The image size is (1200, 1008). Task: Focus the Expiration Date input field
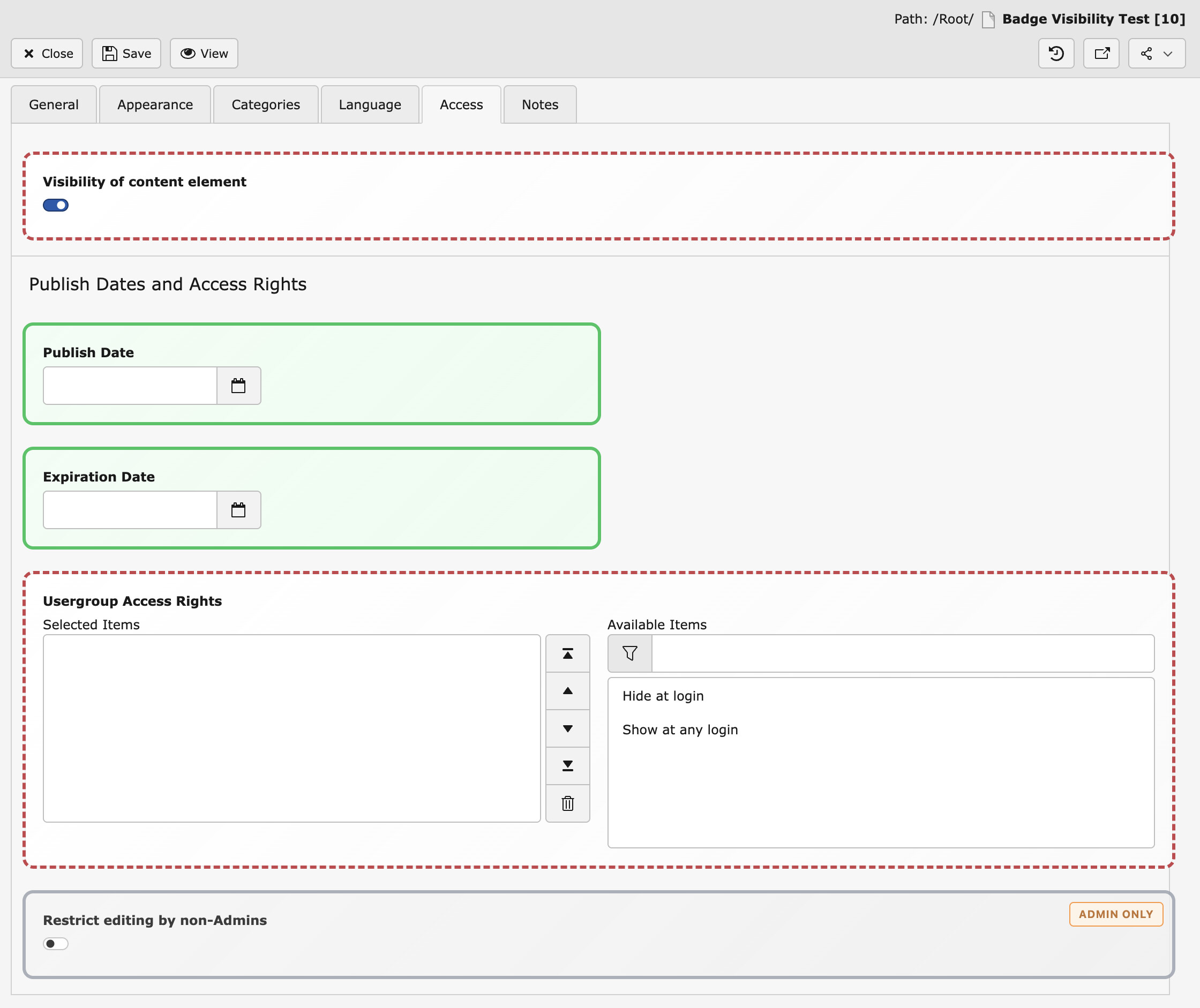(130, 510)
